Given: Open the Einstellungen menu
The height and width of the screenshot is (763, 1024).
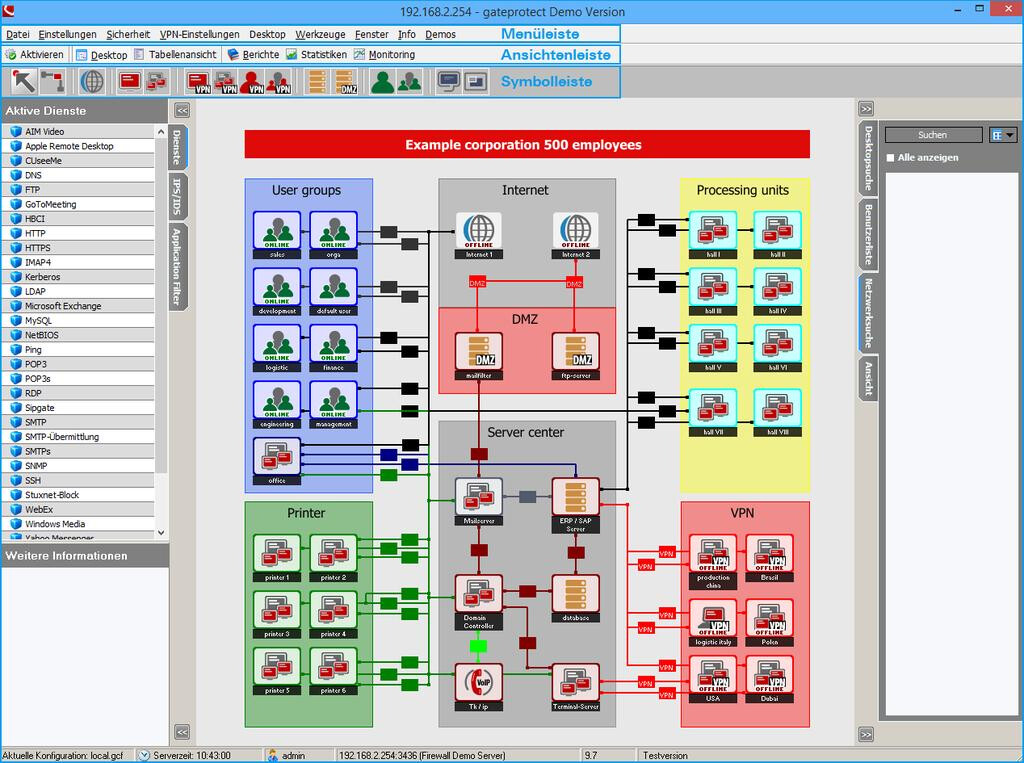Looking at the screenshot, I should (x=67, y=34).
